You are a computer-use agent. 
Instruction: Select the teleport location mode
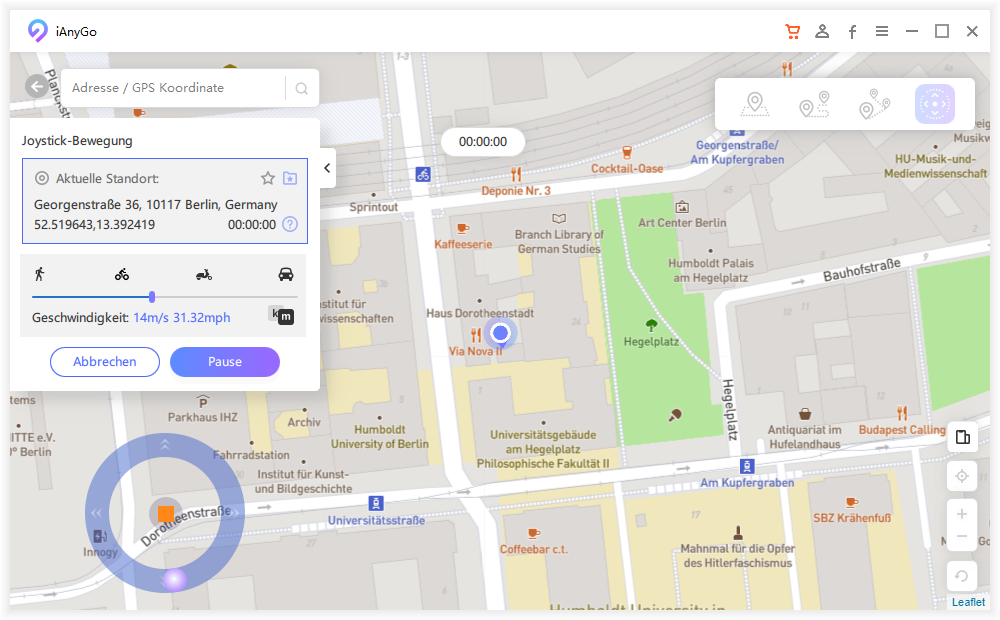click(x=754, y=104)
